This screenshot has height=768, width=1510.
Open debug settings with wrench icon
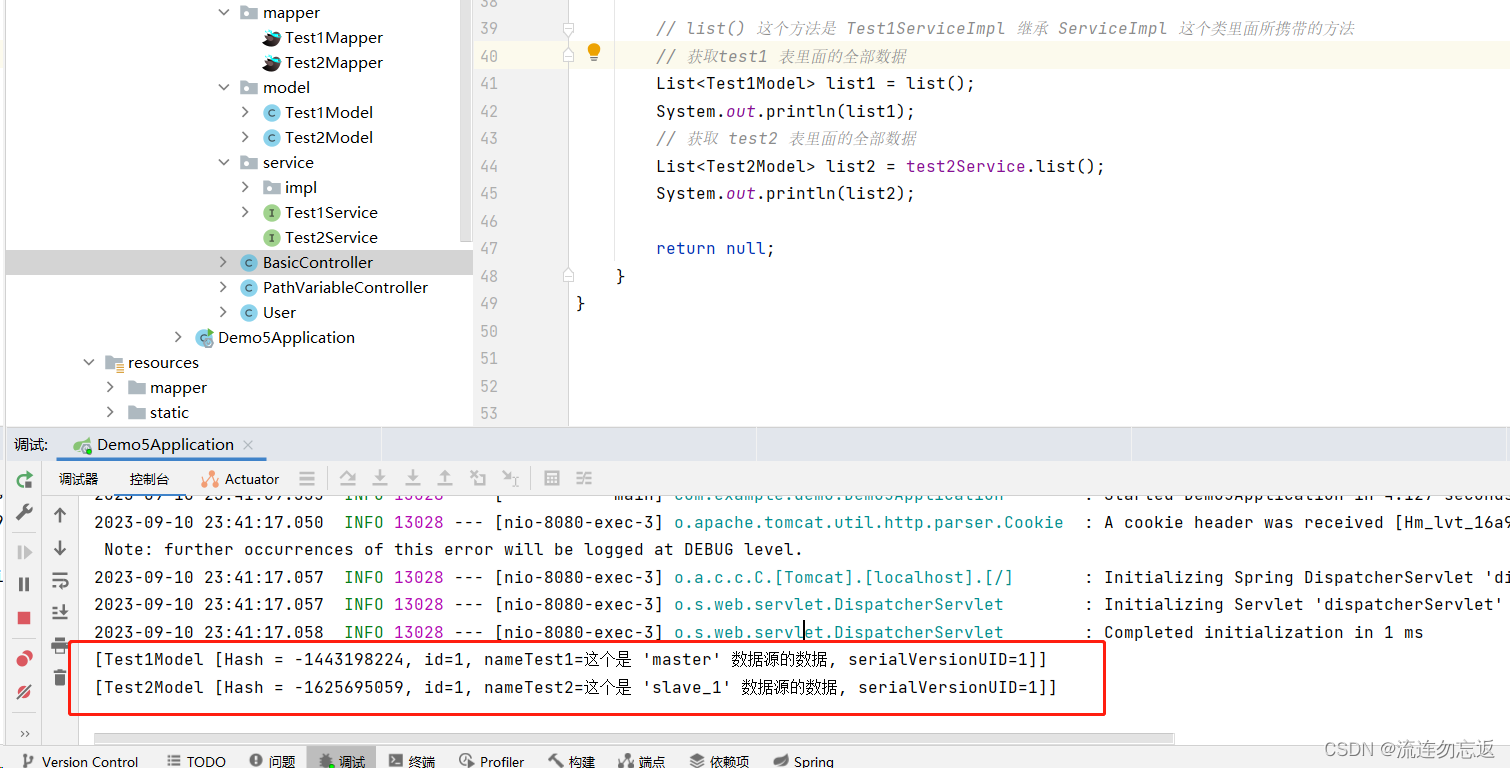pyautogui.click(x=24, y=513)
